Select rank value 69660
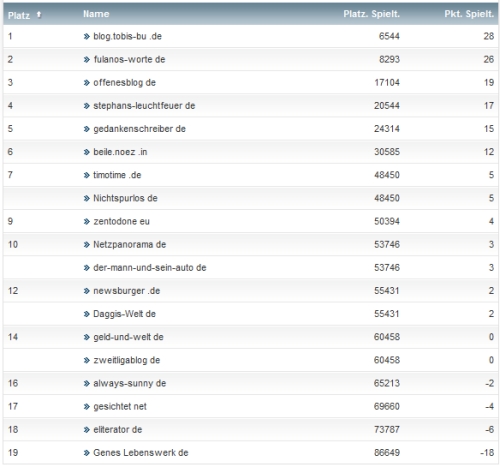The image size is (500, 467). click(387, 406)
